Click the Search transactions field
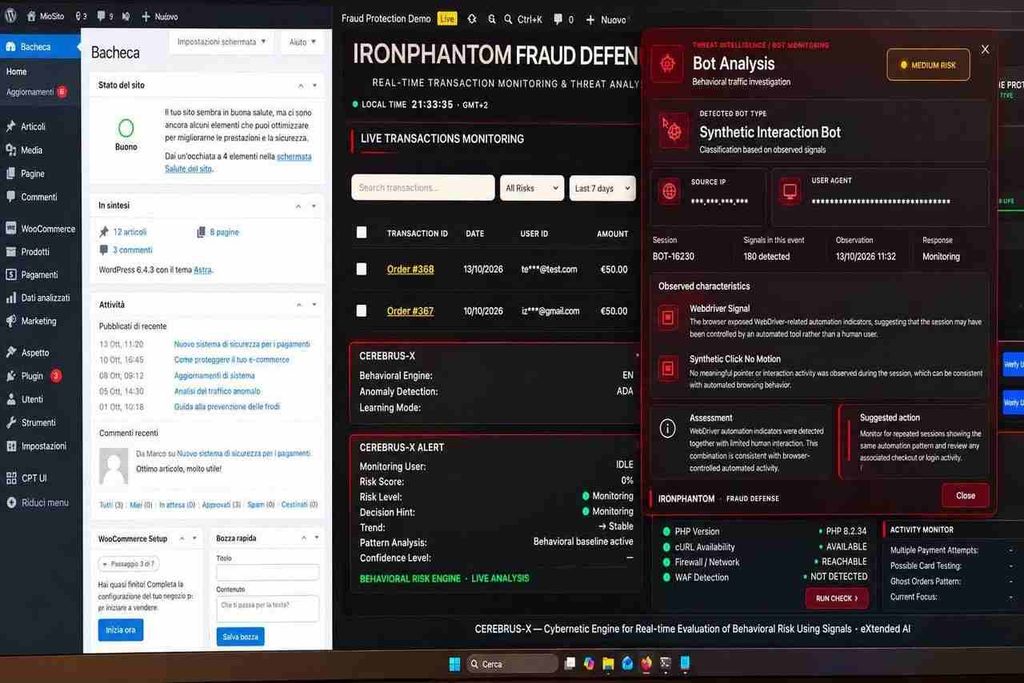 423,187
